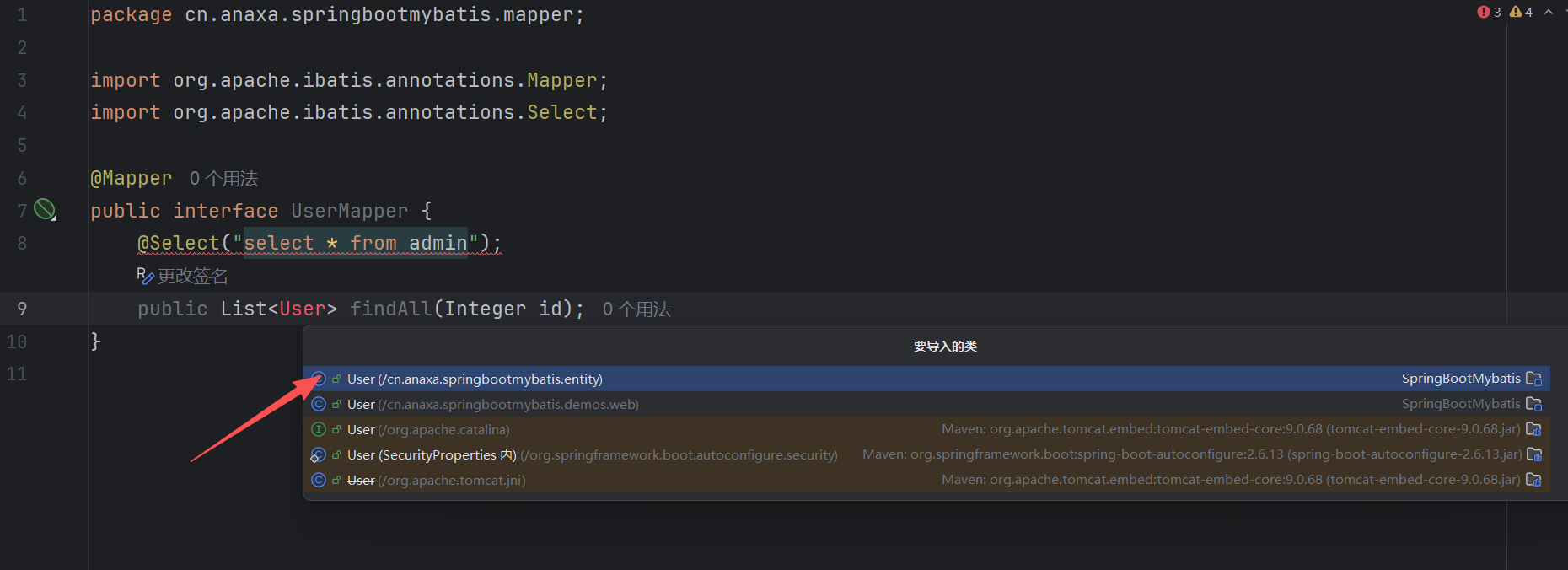Select User from cn.anaxa.springbootmybatis.entity

pos(475,379)
